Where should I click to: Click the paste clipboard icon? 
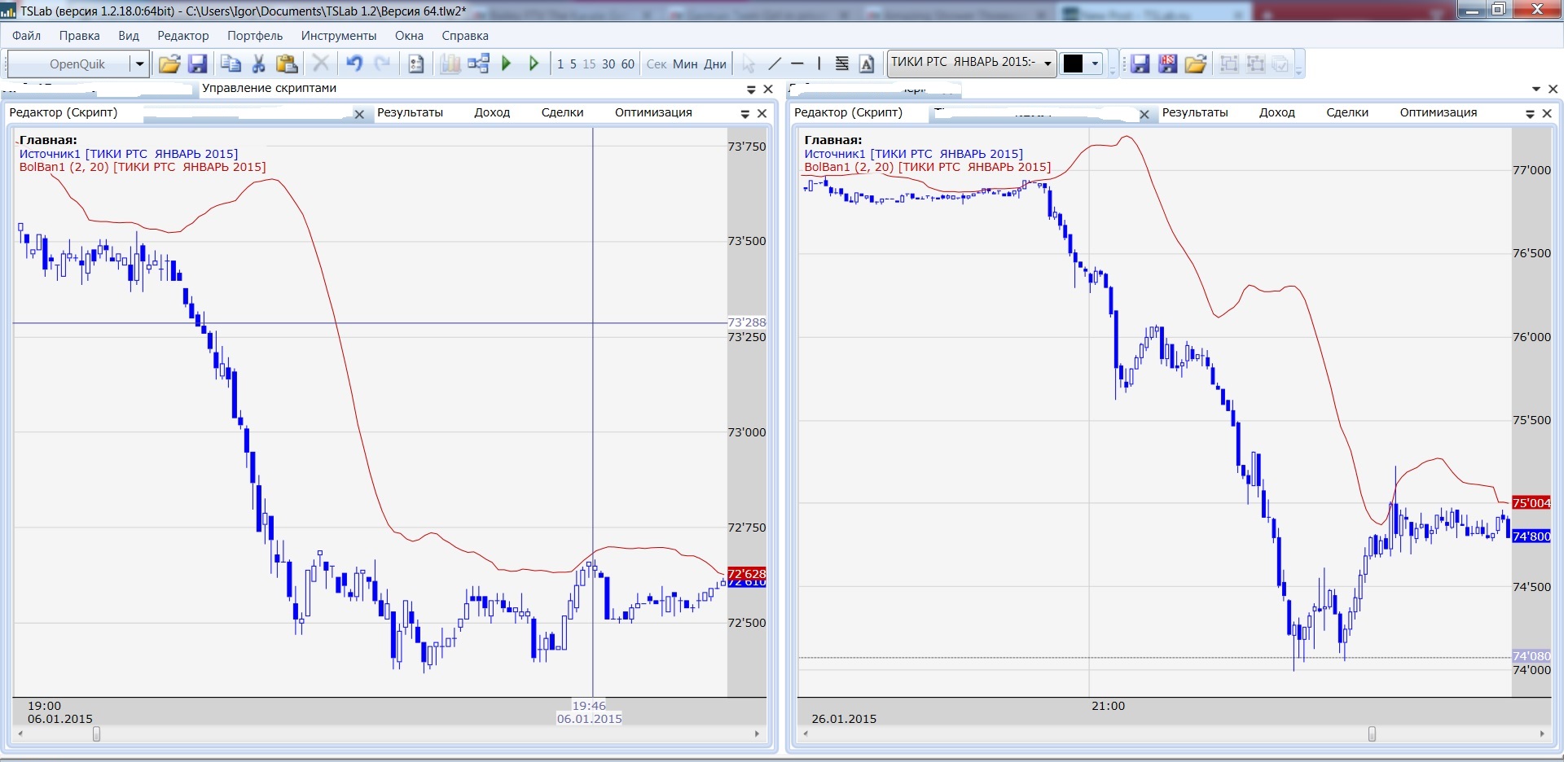(x=286, y=63)
